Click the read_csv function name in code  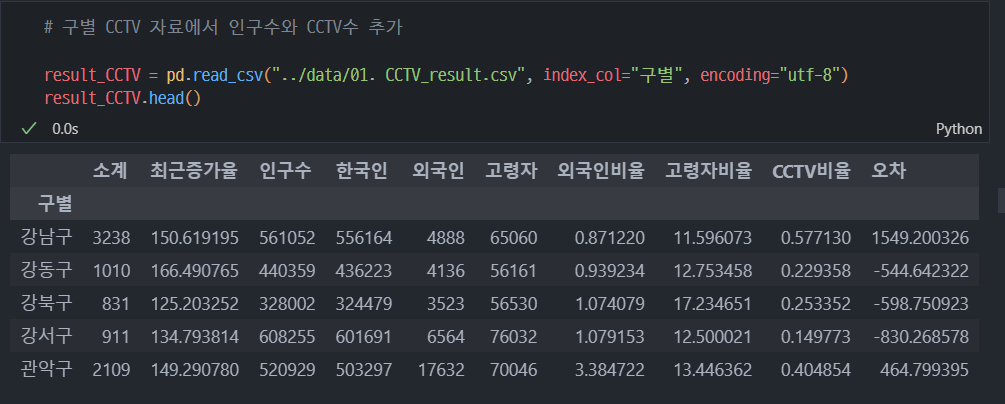[x=228, y=76]
